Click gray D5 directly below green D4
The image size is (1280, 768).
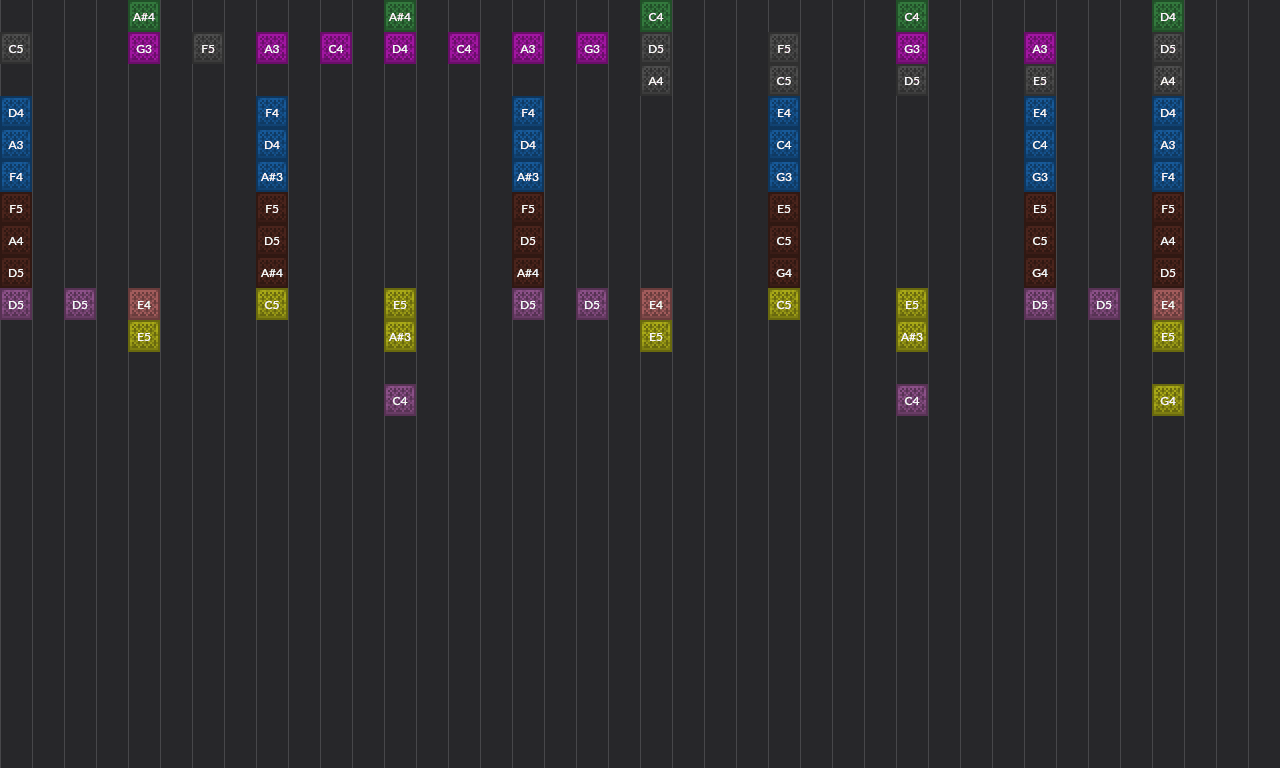pos(1168,48)
